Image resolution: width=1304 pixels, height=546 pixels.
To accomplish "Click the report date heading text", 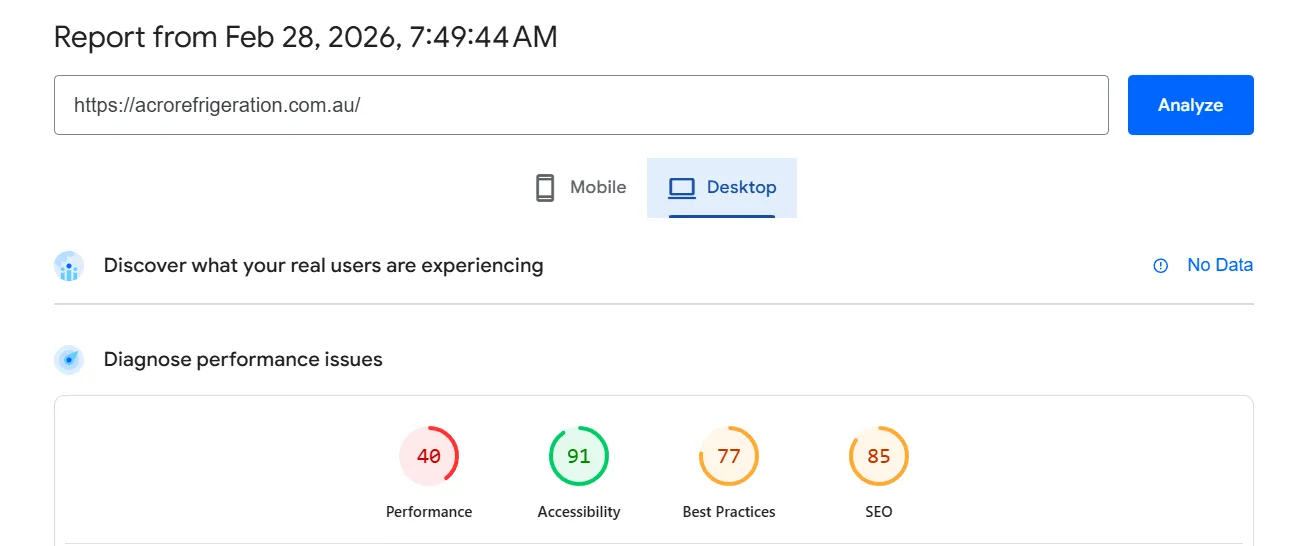I will point(305,37).
